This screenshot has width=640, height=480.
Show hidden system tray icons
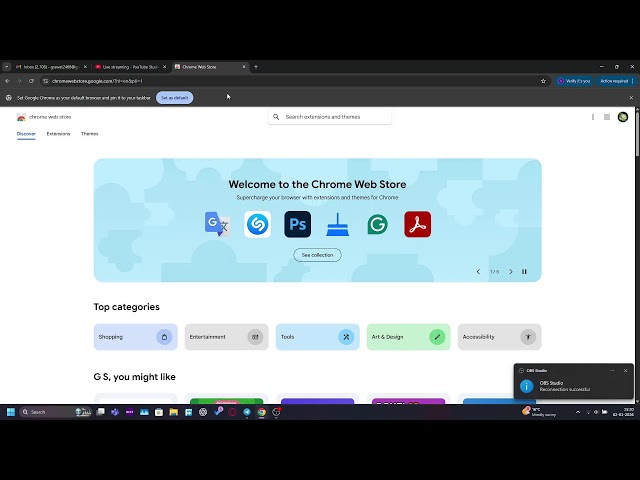point(578,412)
